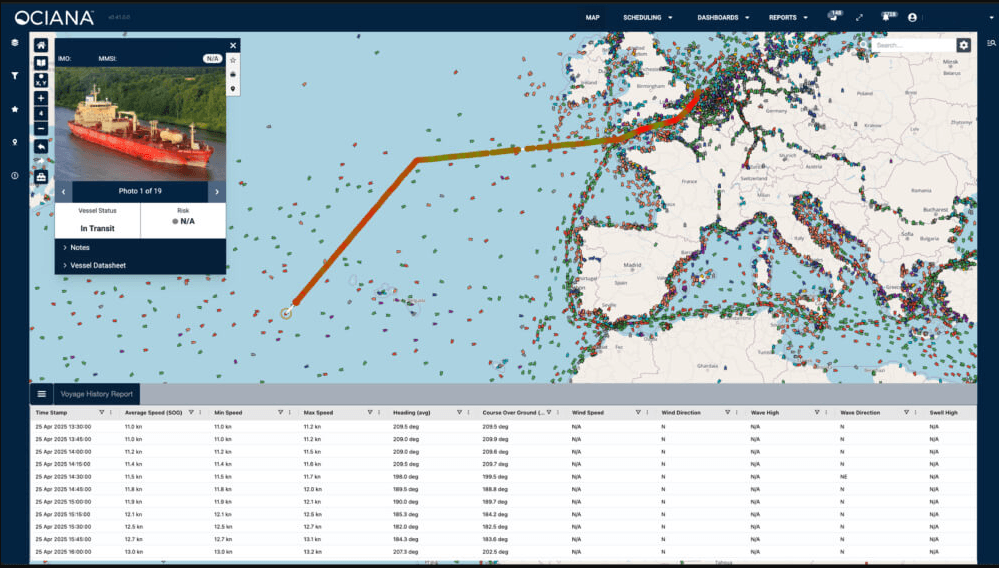Click the zoom out minus button

click(41, 128)
